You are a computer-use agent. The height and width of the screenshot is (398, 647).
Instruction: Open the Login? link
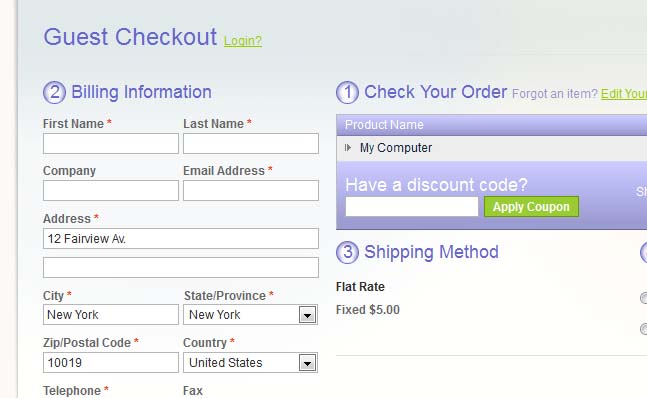click(243, 40)
